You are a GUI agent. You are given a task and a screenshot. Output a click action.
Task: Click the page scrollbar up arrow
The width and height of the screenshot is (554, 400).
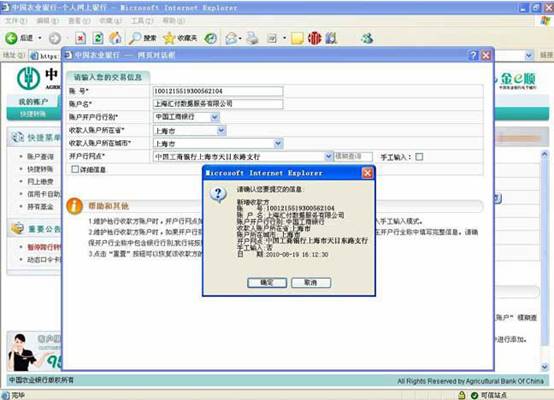[544, 154]
